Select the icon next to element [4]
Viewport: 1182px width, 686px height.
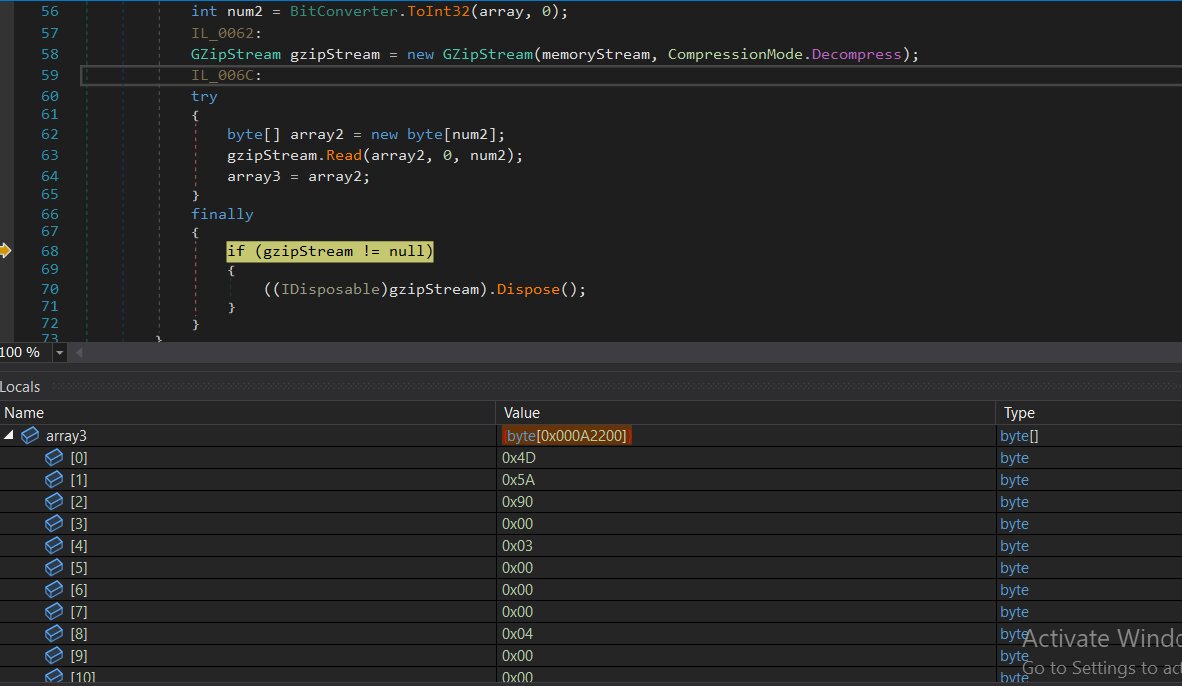pyautogui.click(x=54, y=546)
